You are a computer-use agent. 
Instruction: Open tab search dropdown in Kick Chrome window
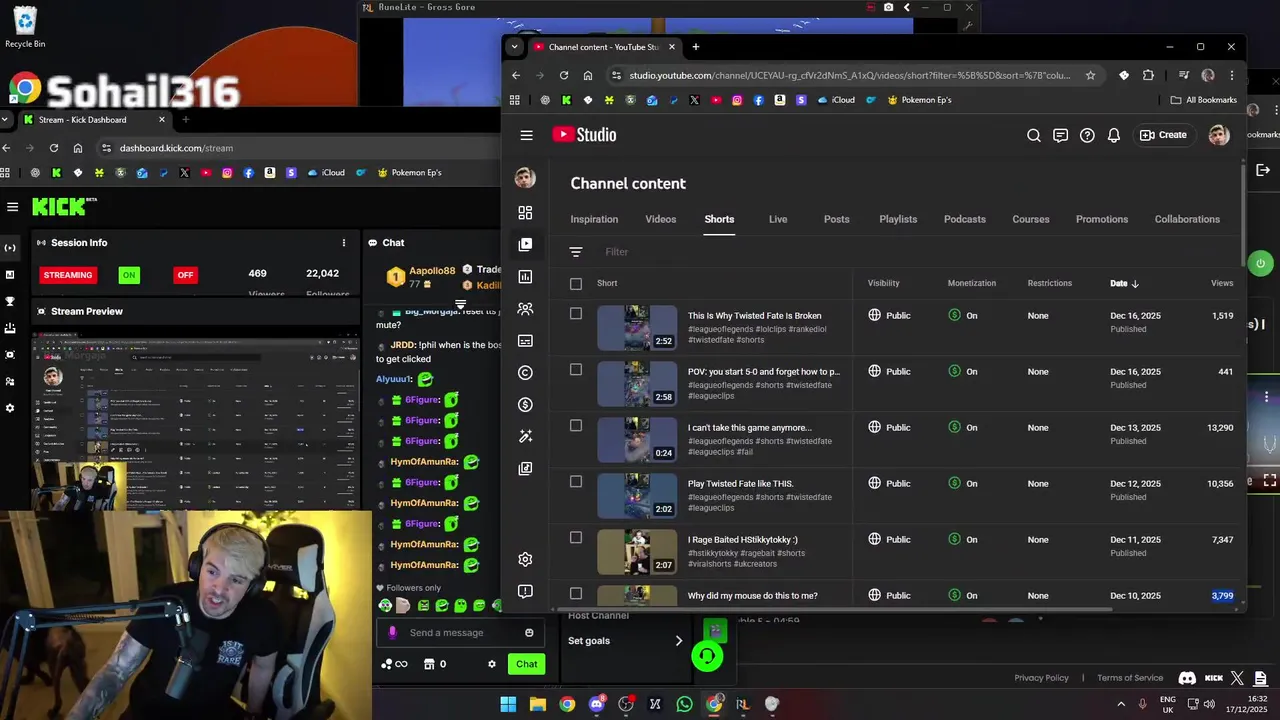(6, 120)
